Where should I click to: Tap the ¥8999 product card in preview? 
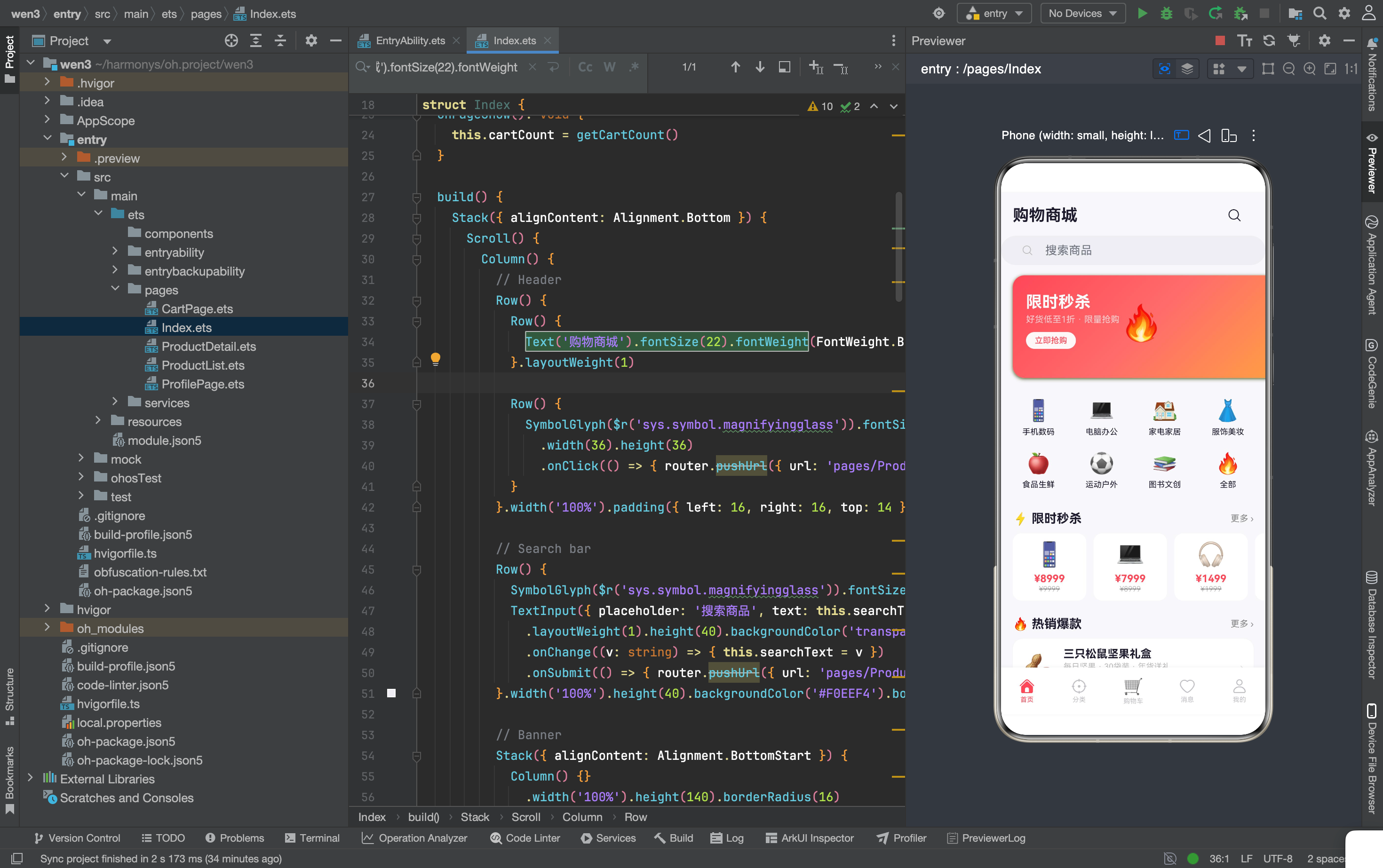1049,566
